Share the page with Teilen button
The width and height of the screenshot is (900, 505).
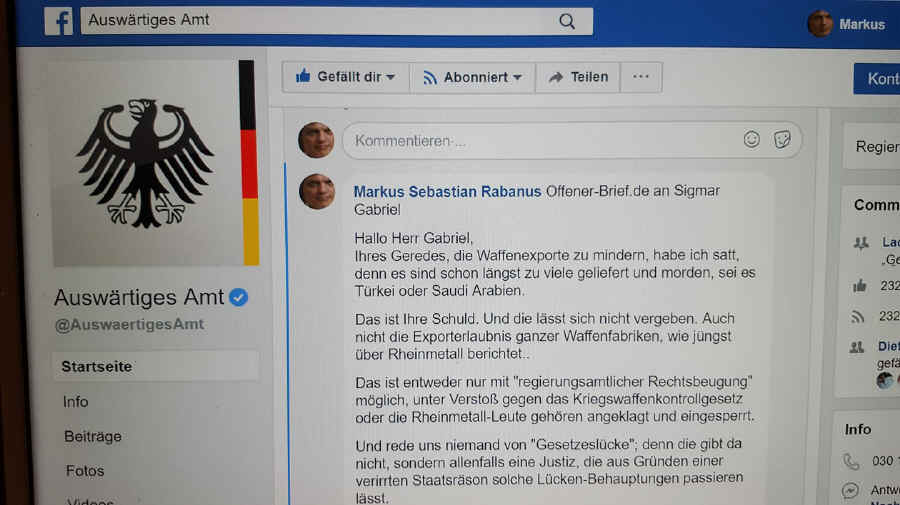click(578, 77)
